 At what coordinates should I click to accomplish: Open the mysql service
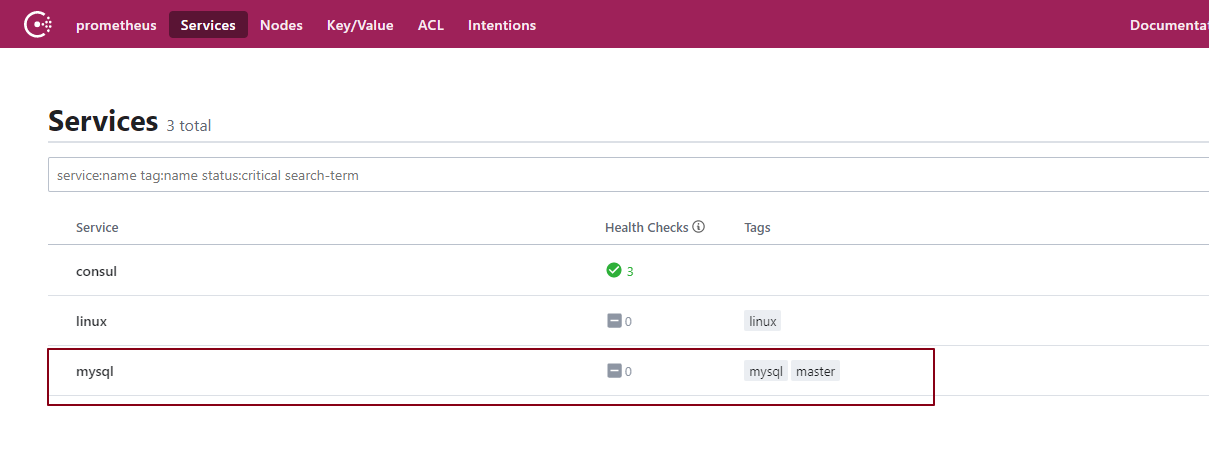coord(94,371)
